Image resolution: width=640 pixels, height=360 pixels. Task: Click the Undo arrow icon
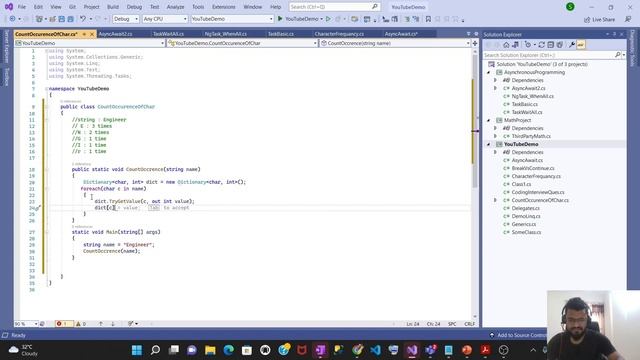tap(83, 19)
